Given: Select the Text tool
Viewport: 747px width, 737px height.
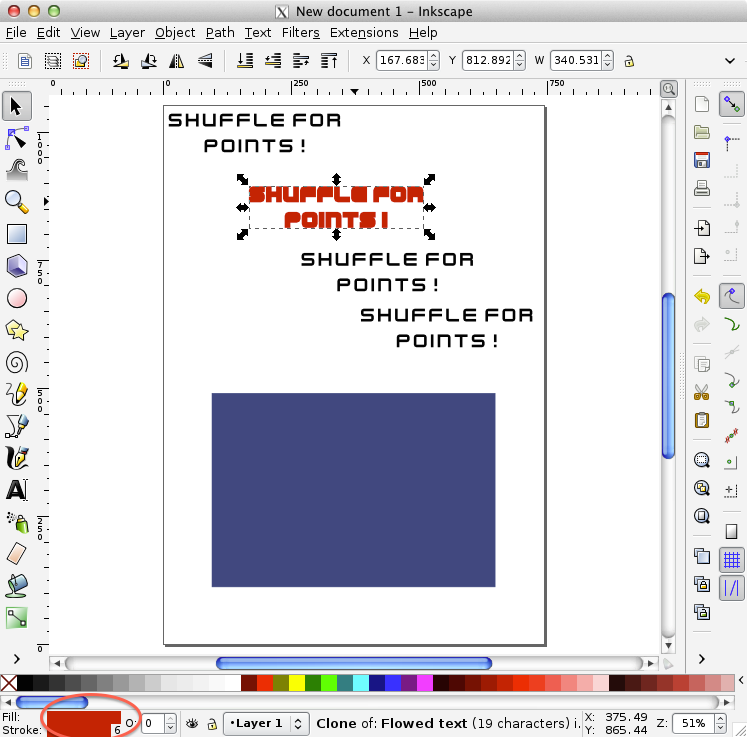Looking at the screenshot, I should (x=16, y=490).
